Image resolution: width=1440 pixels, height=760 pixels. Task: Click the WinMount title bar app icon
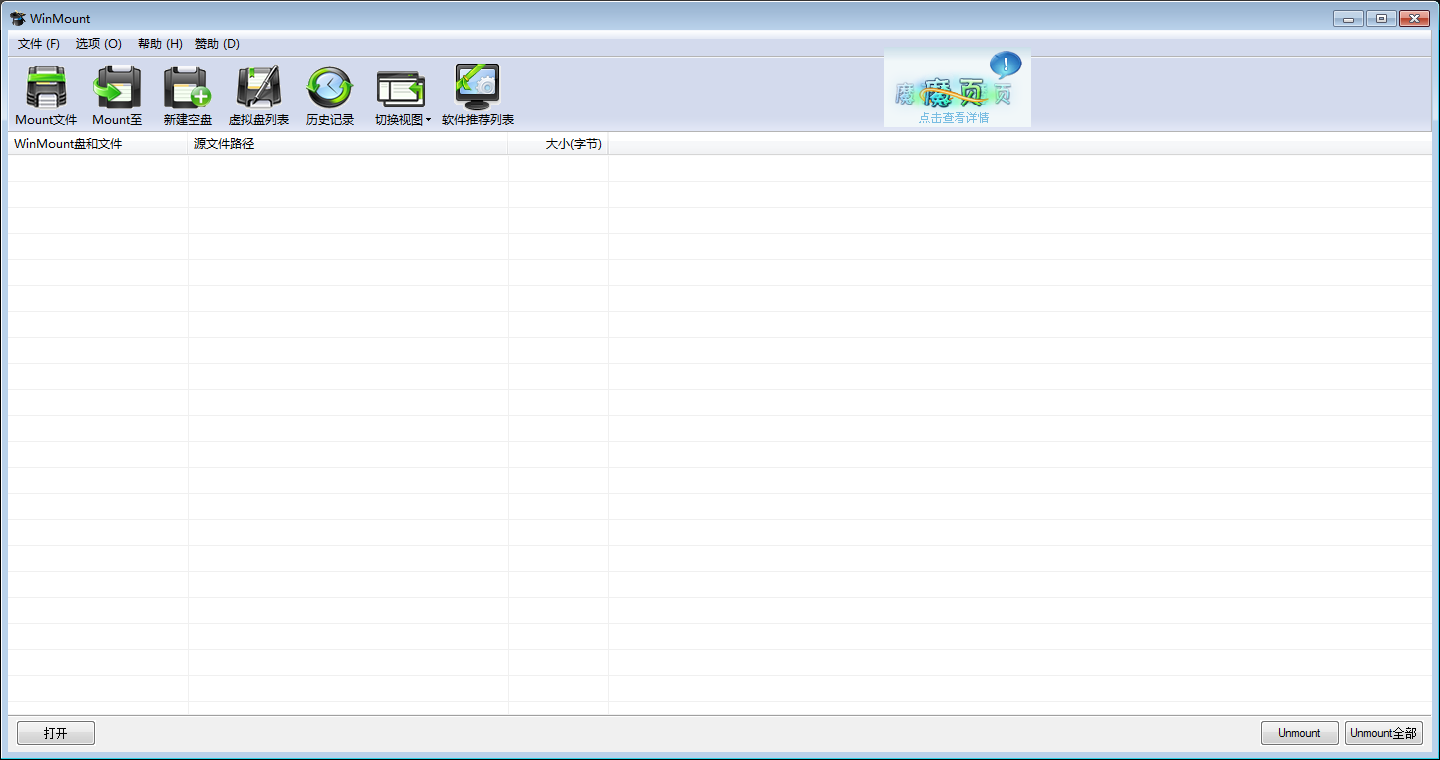pos(18,18)
